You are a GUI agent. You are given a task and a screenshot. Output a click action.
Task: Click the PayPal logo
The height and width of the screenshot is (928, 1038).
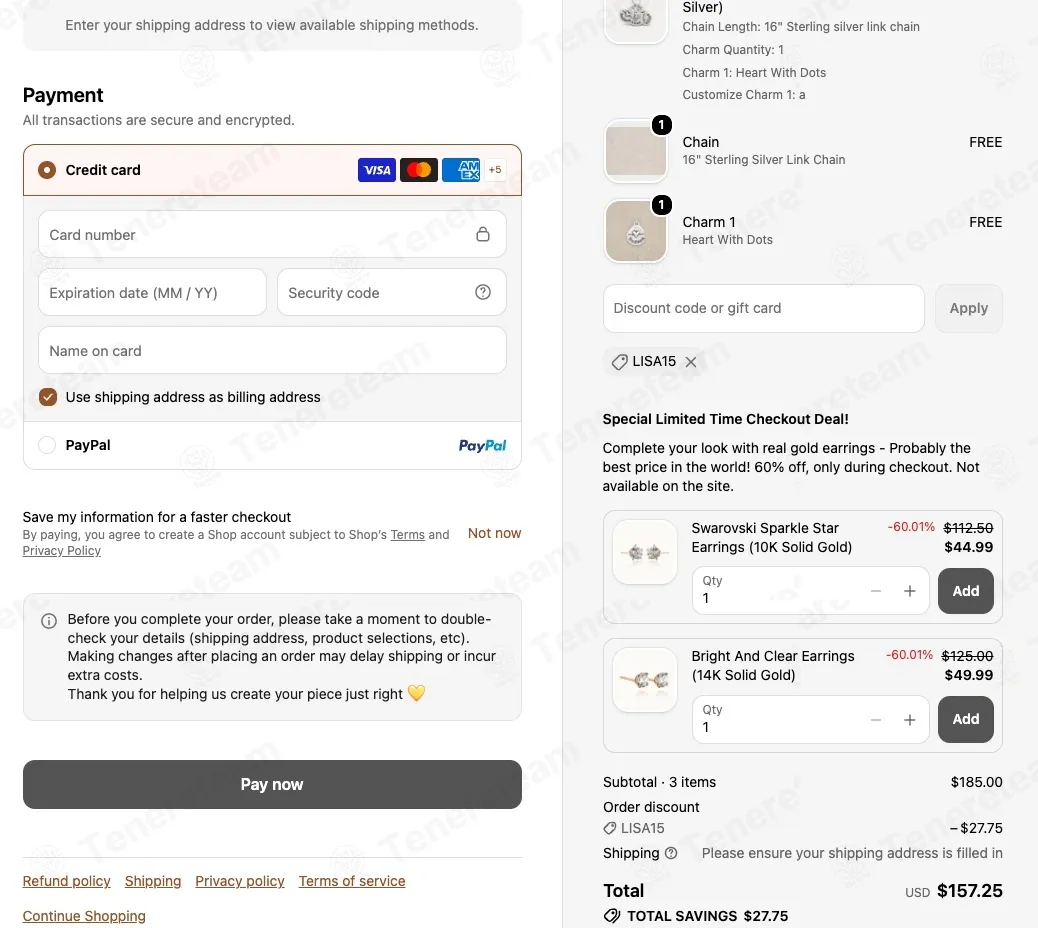(482, 445)
